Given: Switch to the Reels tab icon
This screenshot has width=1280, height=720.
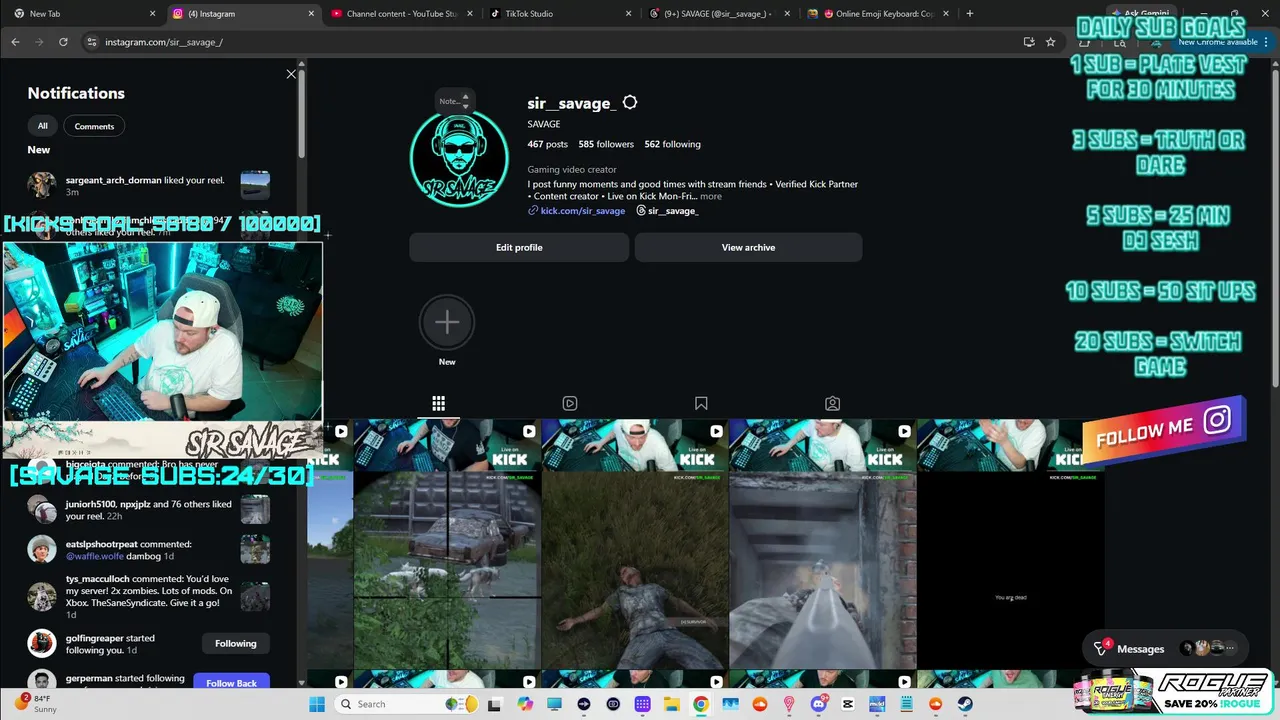Looking at the screenshot, I should [570, 403].
